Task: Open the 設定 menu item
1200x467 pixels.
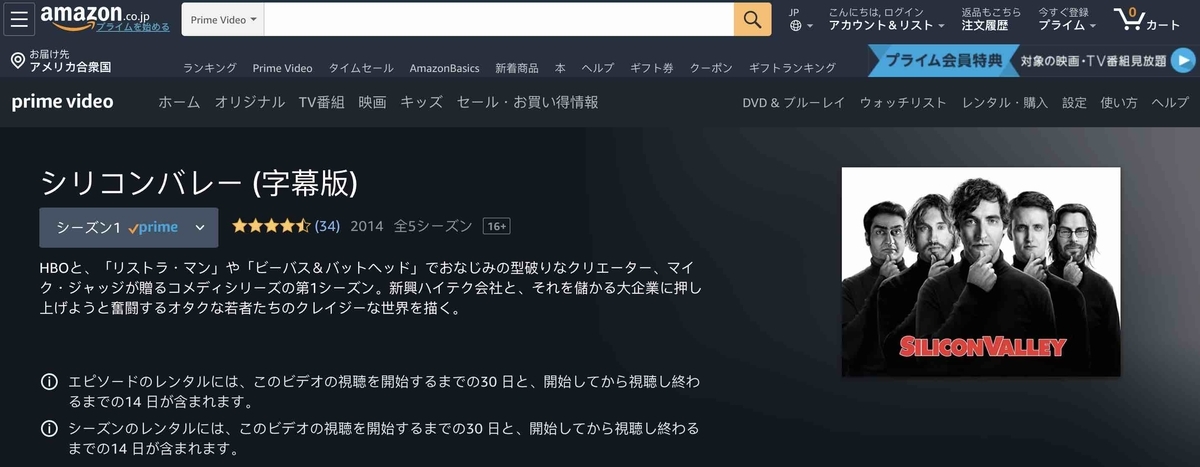Action: point(1074,102)
